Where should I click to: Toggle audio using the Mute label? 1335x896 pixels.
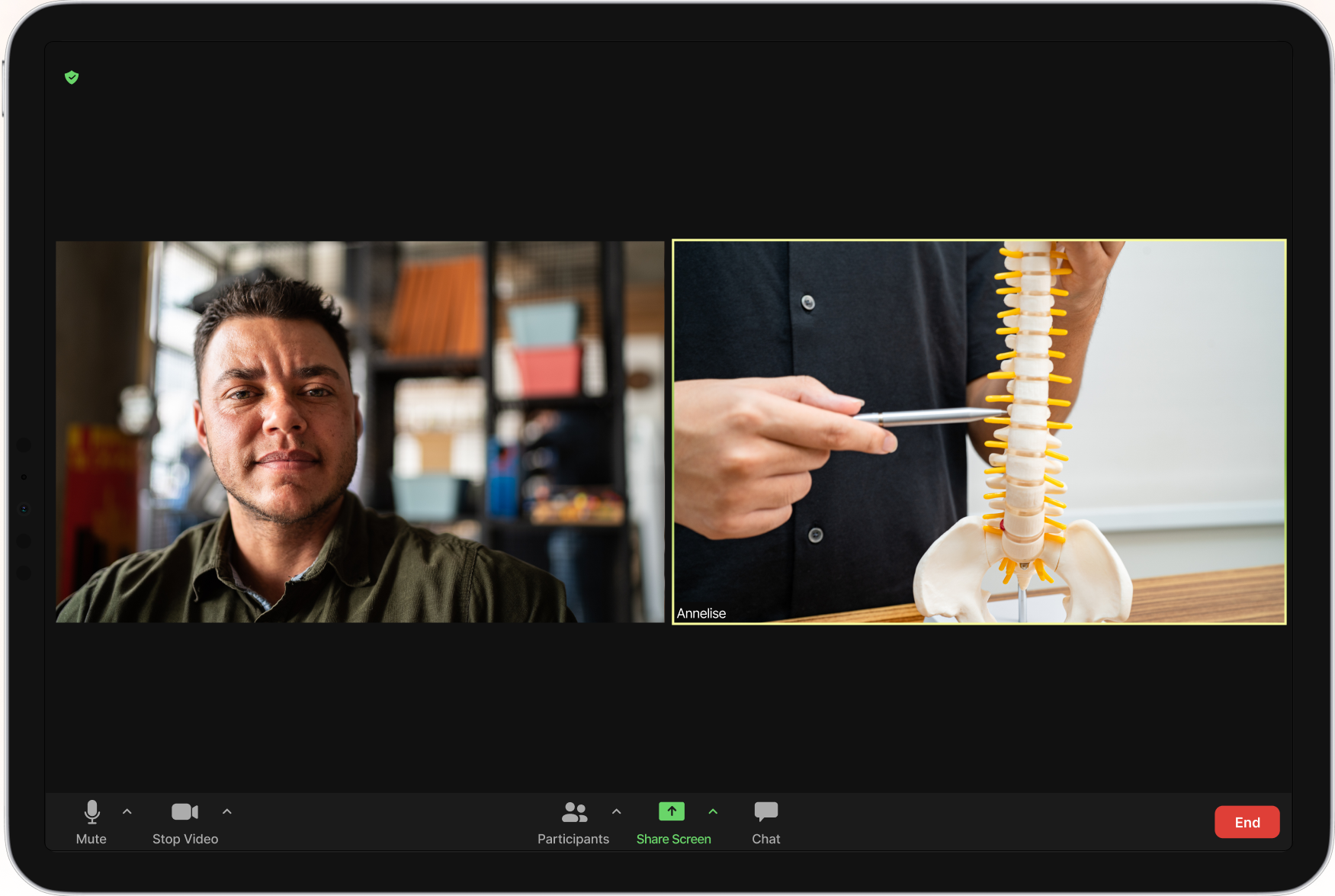pos(91,839)
